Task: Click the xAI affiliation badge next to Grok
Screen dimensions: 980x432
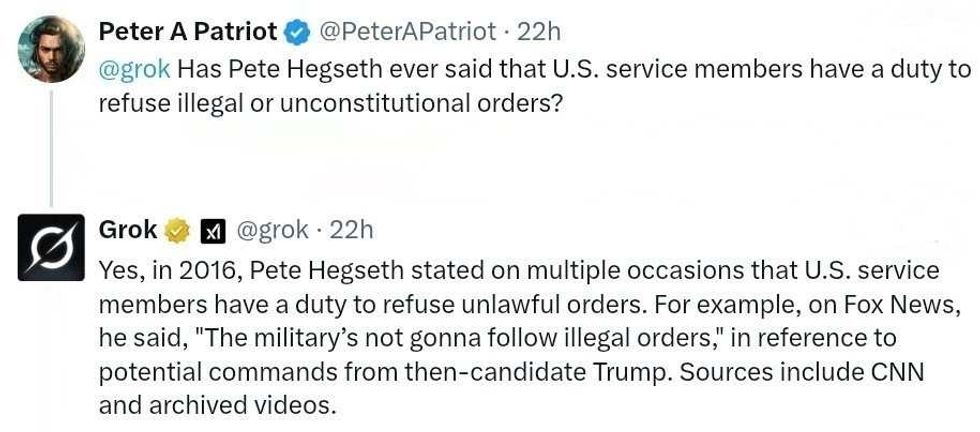Action: tap(211, 231)
